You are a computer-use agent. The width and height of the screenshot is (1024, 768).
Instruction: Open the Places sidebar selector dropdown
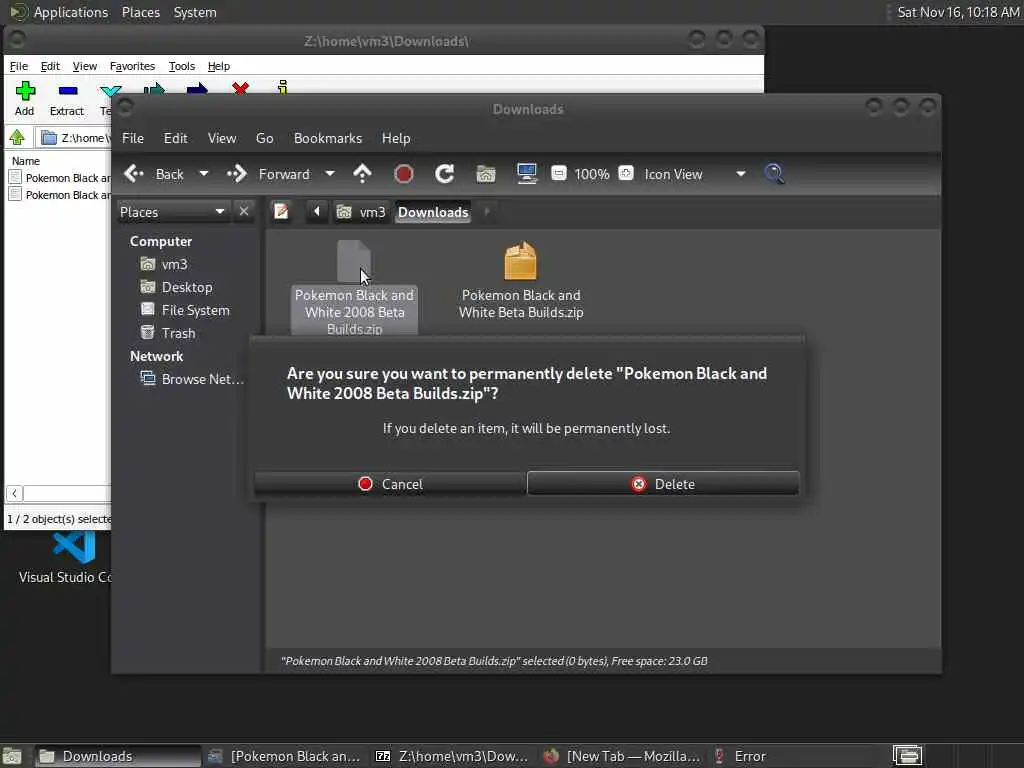point(172,212)
